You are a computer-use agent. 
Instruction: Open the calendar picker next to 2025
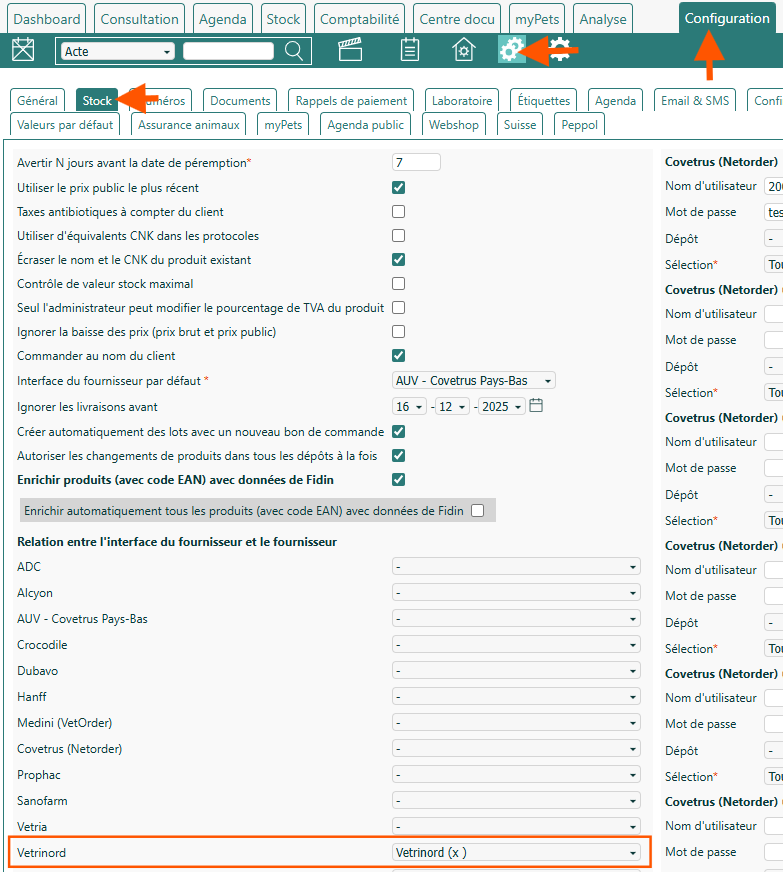pos(536,406)
